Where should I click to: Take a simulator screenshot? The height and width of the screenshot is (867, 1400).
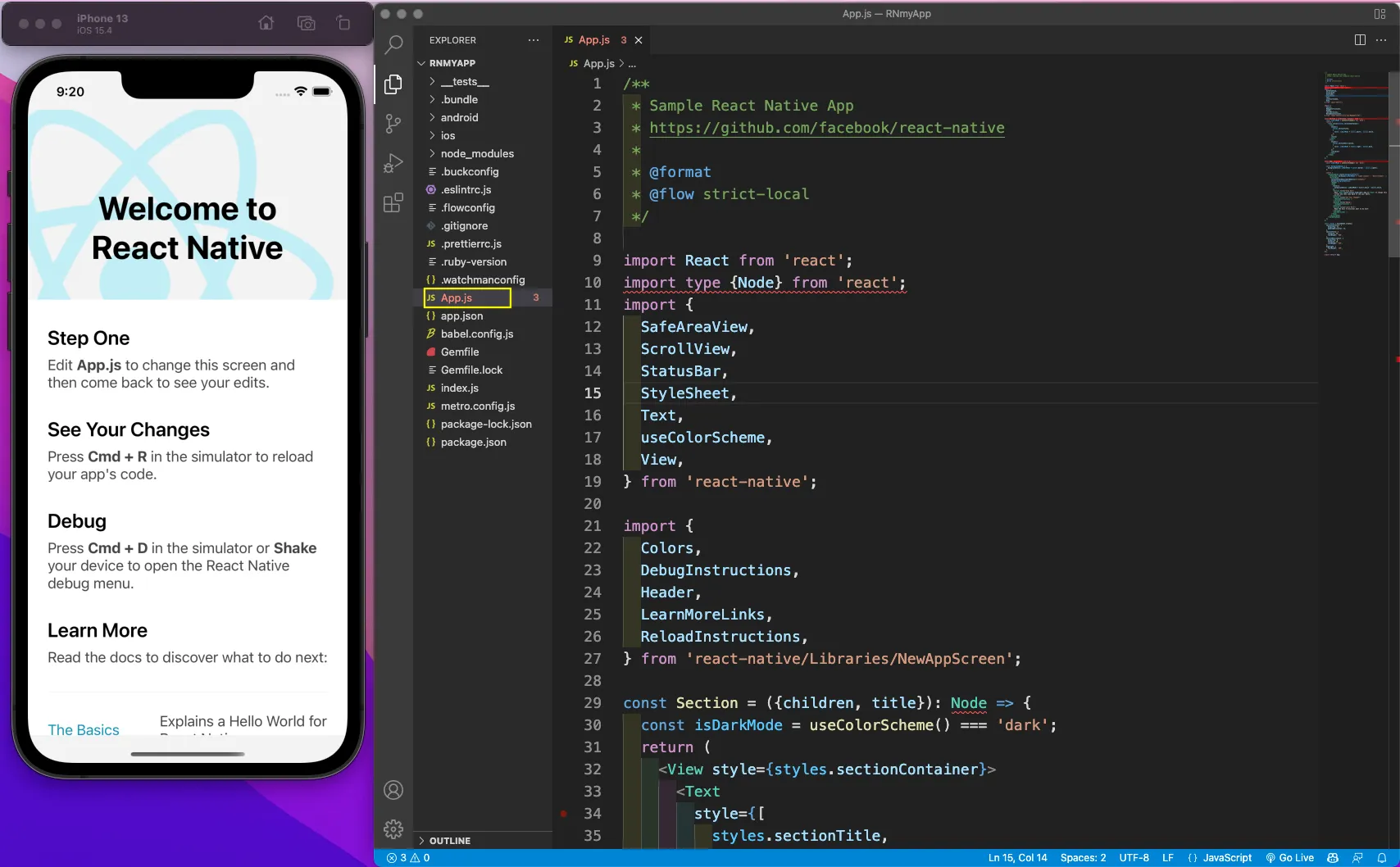[307, 24]
